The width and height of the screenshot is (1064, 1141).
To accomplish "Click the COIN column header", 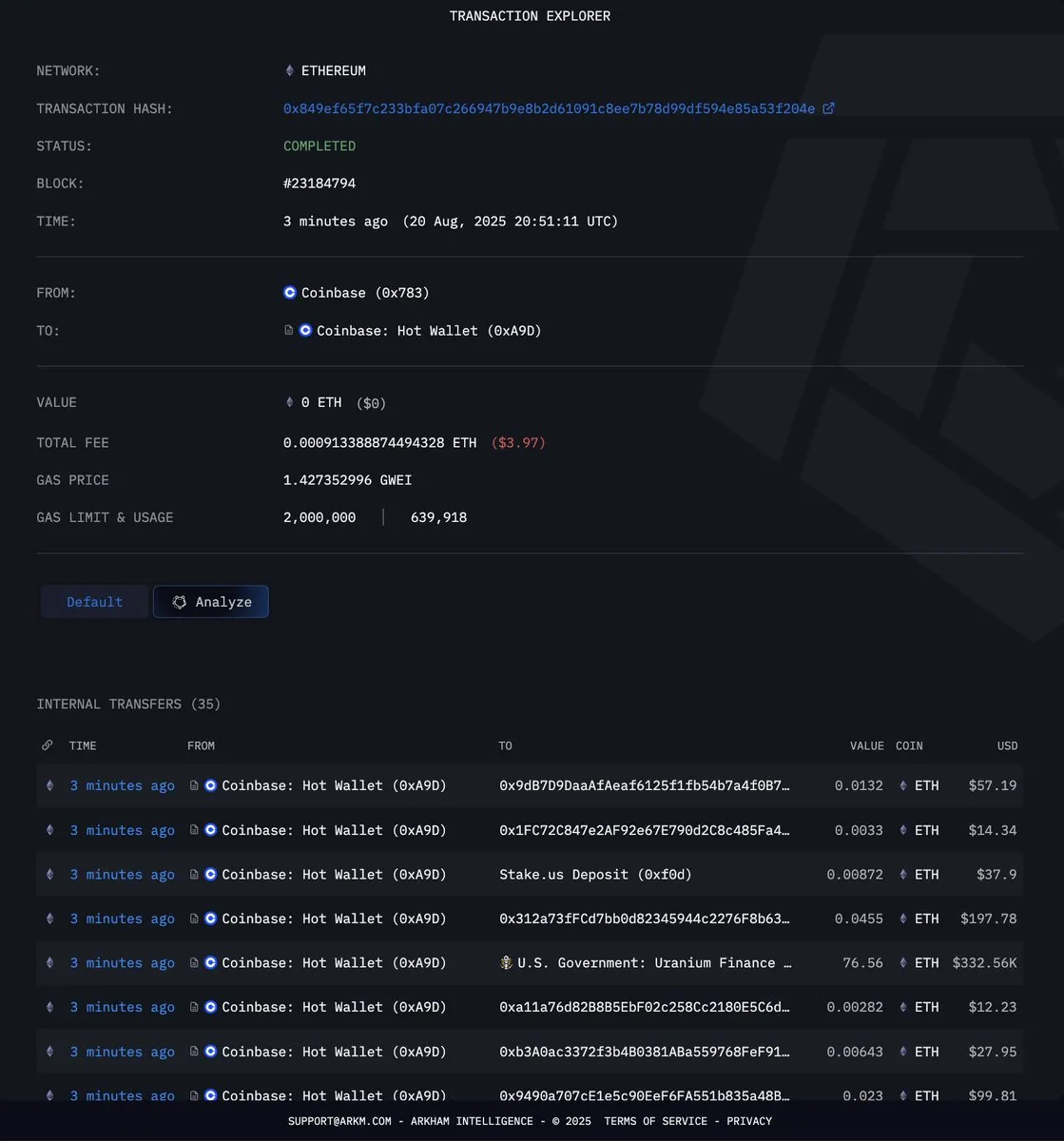I will pyautogui.click(x=909, y=745).
